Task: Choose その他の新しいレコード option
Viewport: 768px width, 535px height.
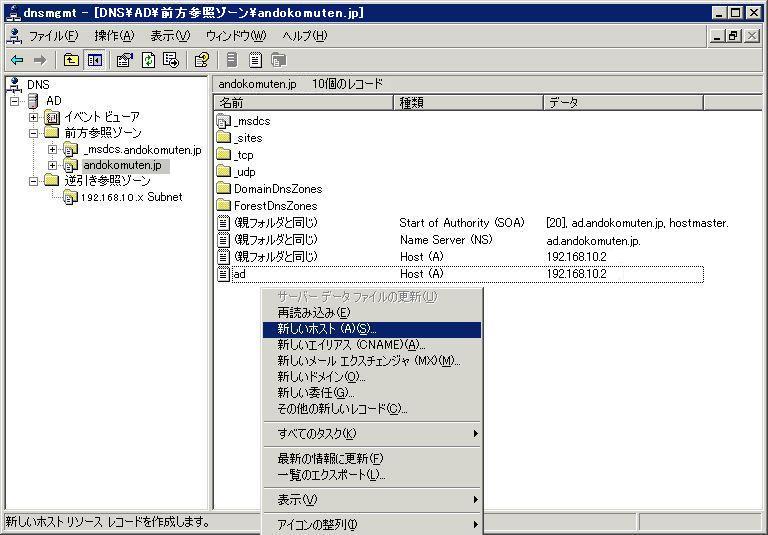Action: tap(372, 409)
